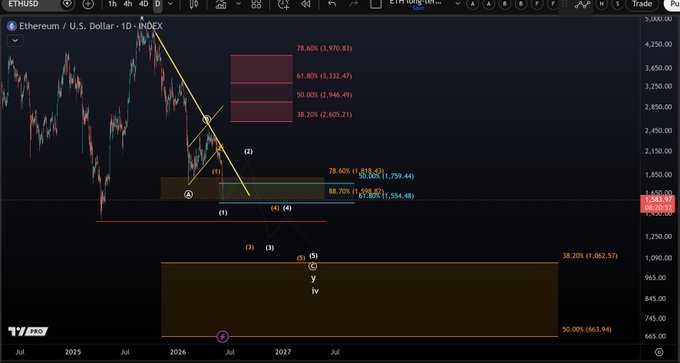Click the S circle shortcut
680x363 pixels.
point(617,4)
